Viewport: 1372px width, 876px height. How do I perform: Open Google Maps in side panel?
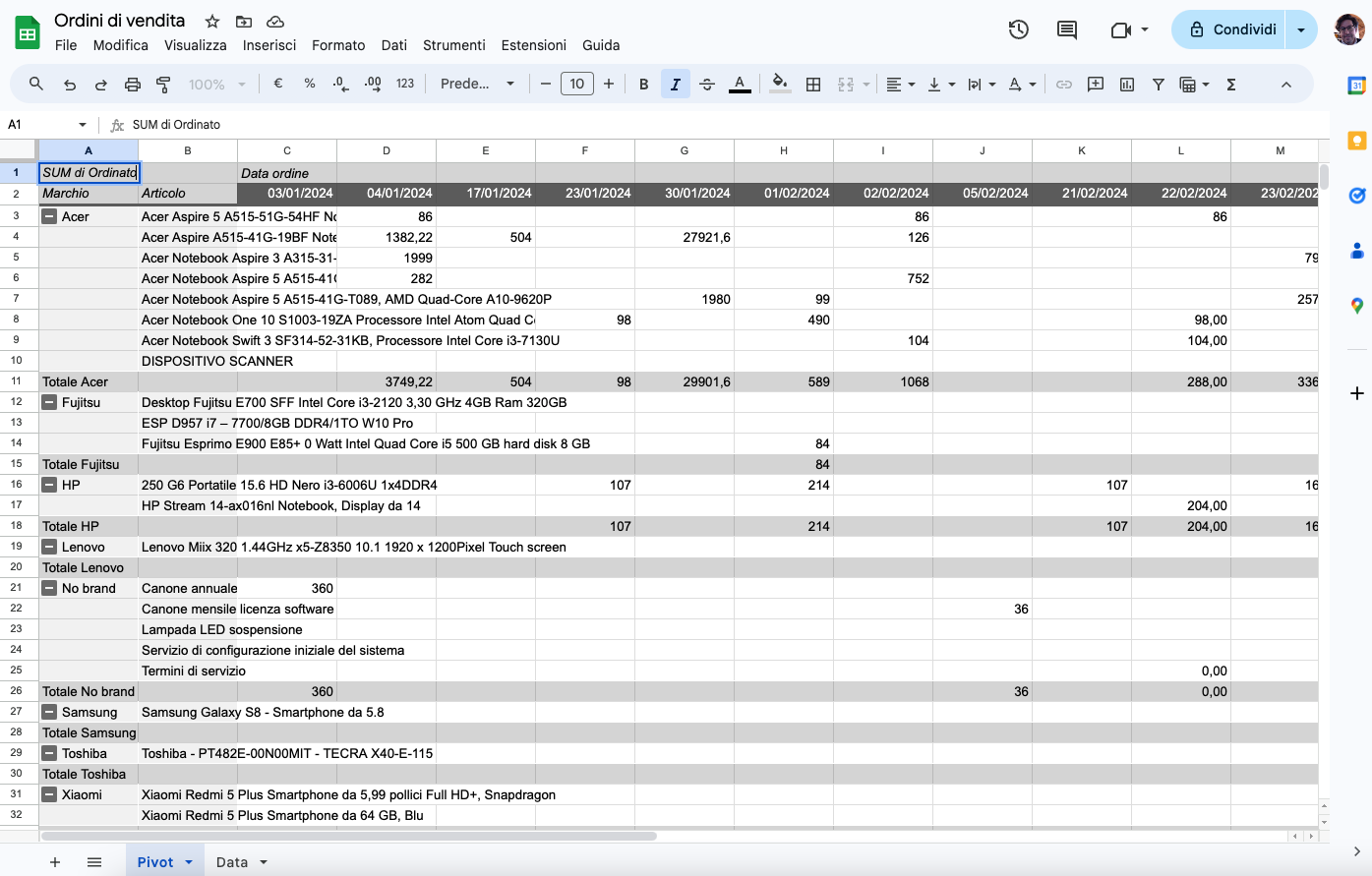point(1357,306)
